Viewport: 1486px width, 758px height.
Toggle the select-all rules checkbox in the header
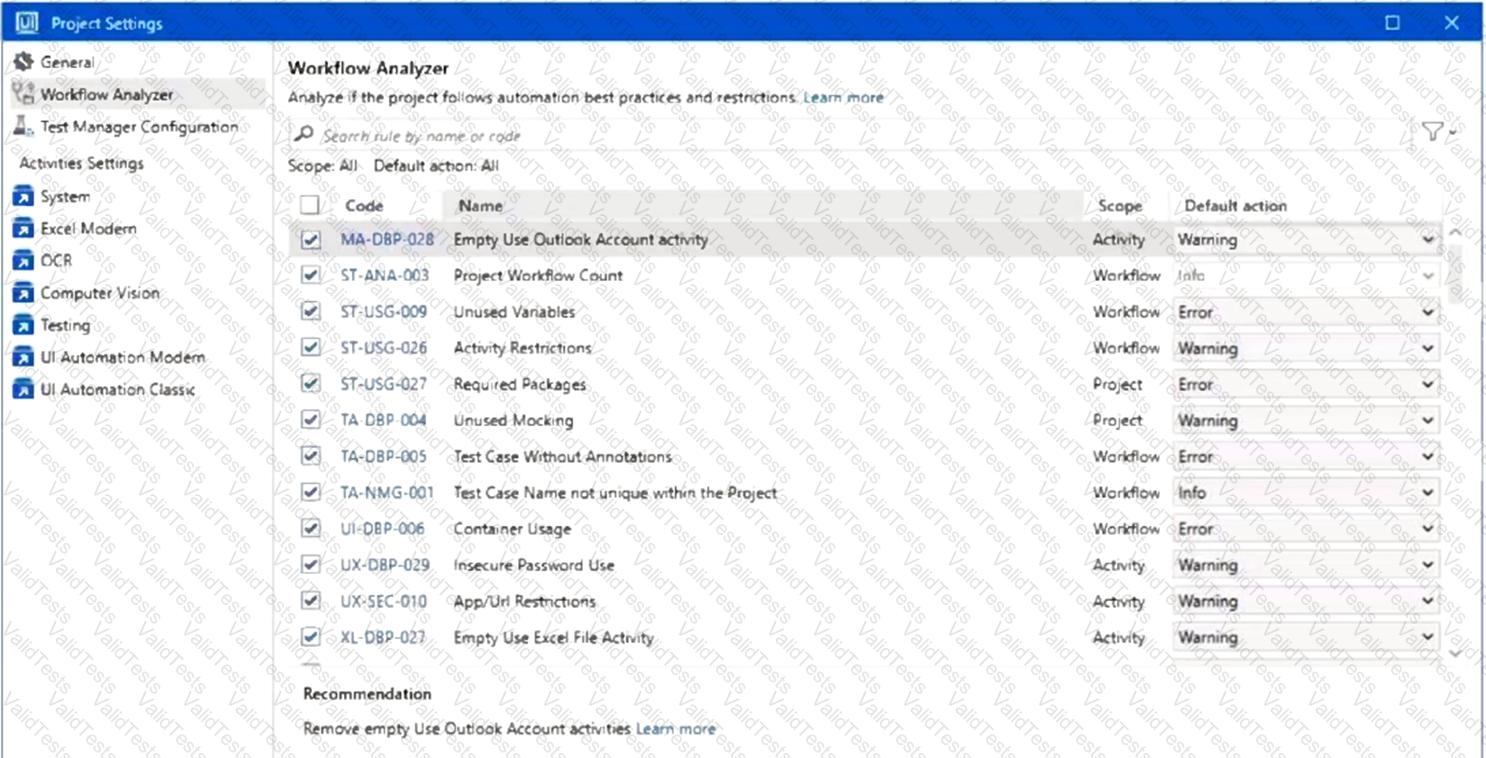coord(311,204)
